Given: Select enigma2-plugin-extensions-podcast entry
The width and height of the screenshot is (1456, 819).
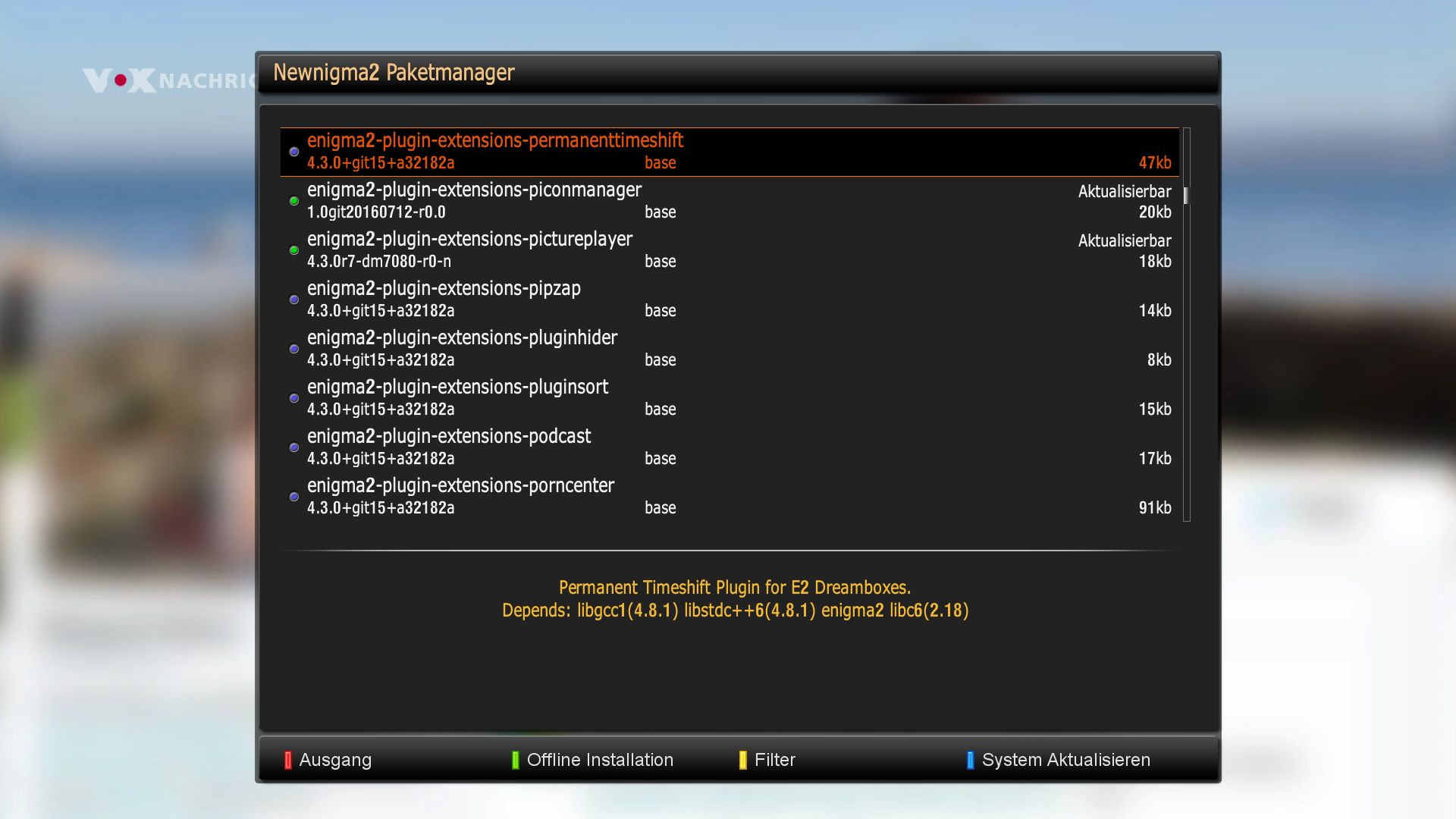Looking at the screenshot, I should [730, 447].
